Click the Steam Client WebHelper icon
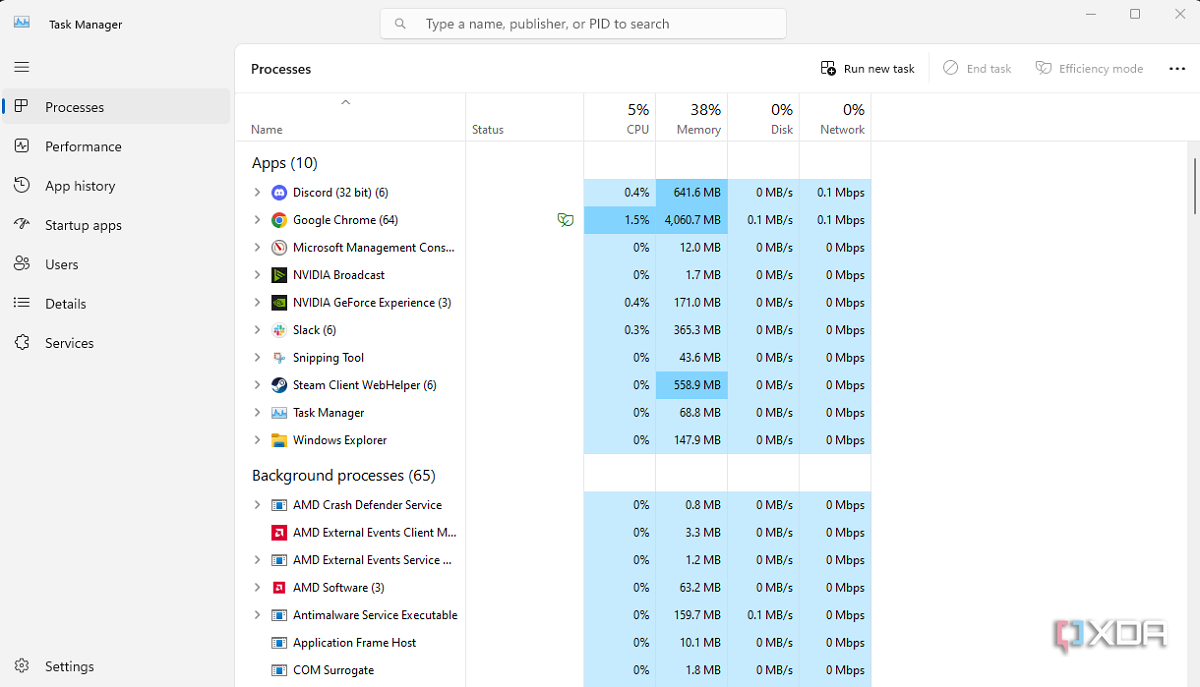 278,385
